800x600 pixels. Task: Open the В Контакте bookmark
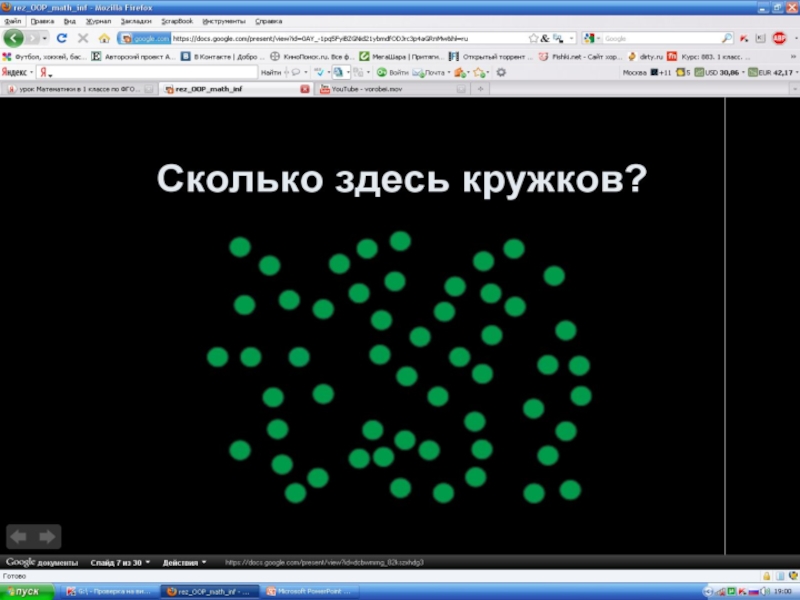(223, 57)
